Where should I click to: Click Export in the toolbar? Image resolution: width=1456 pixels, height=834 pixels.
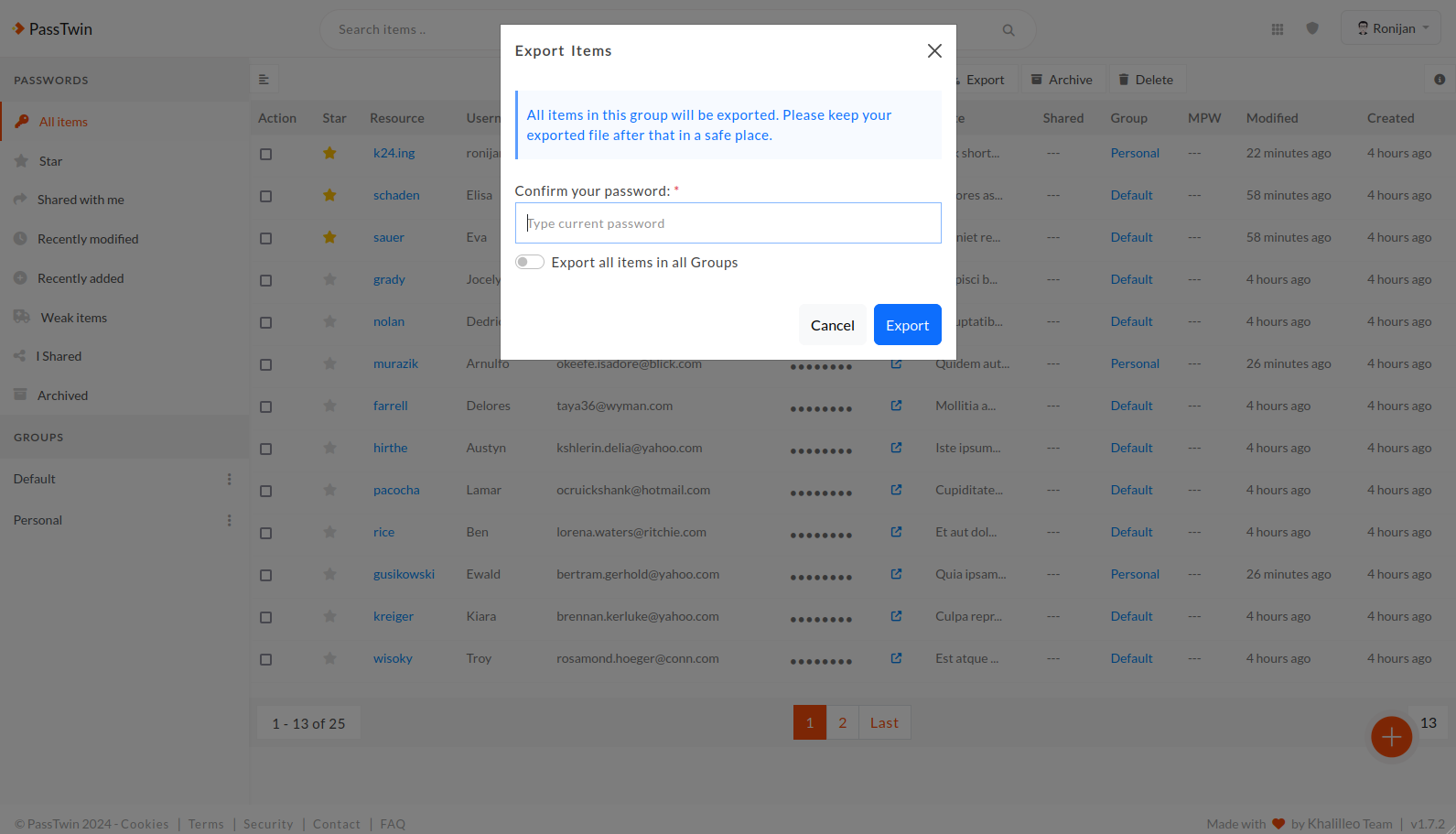tap(984, 80)
